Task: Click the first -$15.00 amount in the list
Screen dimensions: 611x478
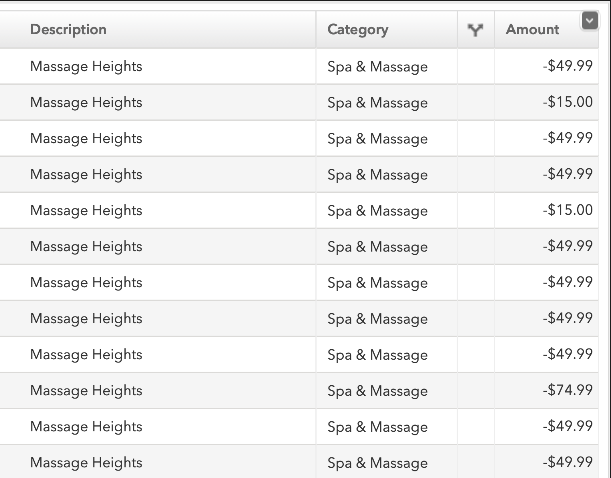Action: 567,103
